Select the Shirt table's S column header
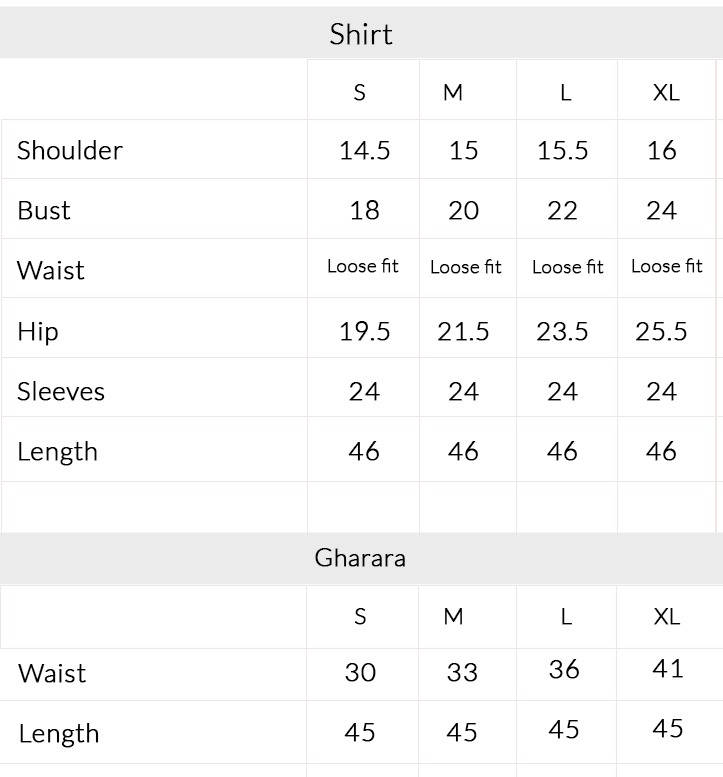Image resolution: width=723 pixels, height=777 pixels. tap(360, 93)
